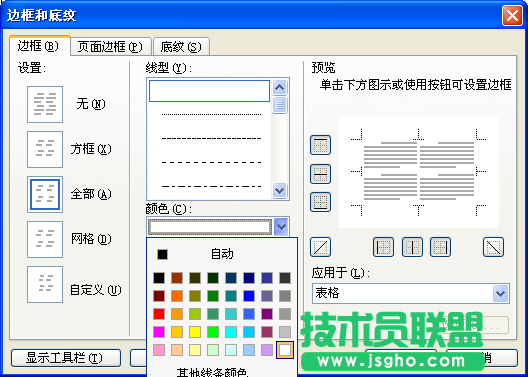
Task: Toggle the bottom border button in preview
Action: tap(320, 202)
